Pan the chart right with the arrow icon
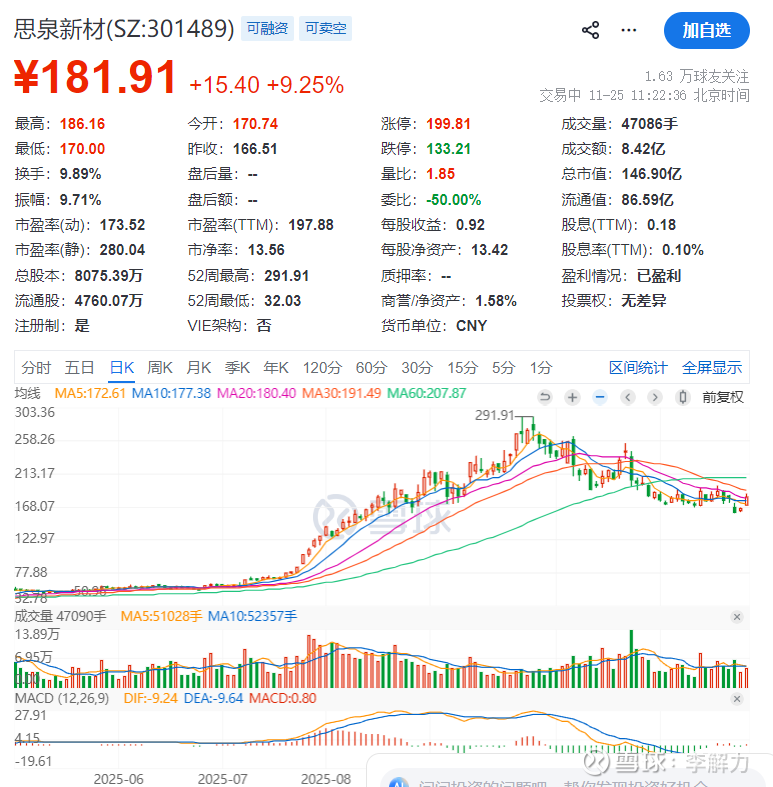This screenshot has width=773, height=787. point(655,398)
